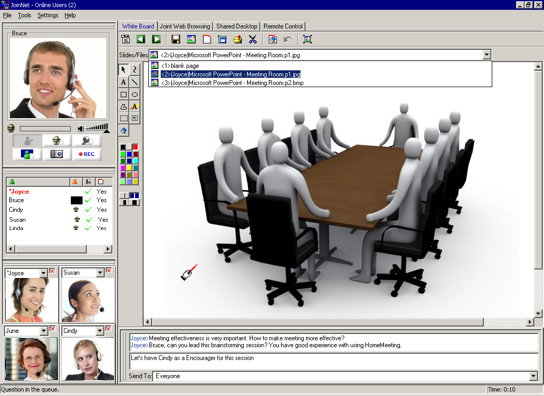This screenshot has width=544, height=396.
Task: Click the scissors cut icon in toolbar
Action: [253, 39]
